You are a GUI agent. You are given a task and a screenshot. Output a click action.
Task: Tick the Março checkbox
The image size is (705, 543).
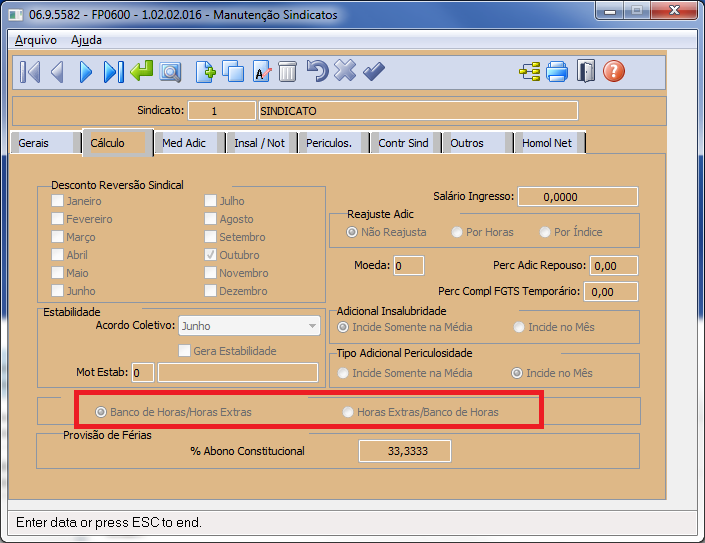pyautogui.click(x=57, y=236)
